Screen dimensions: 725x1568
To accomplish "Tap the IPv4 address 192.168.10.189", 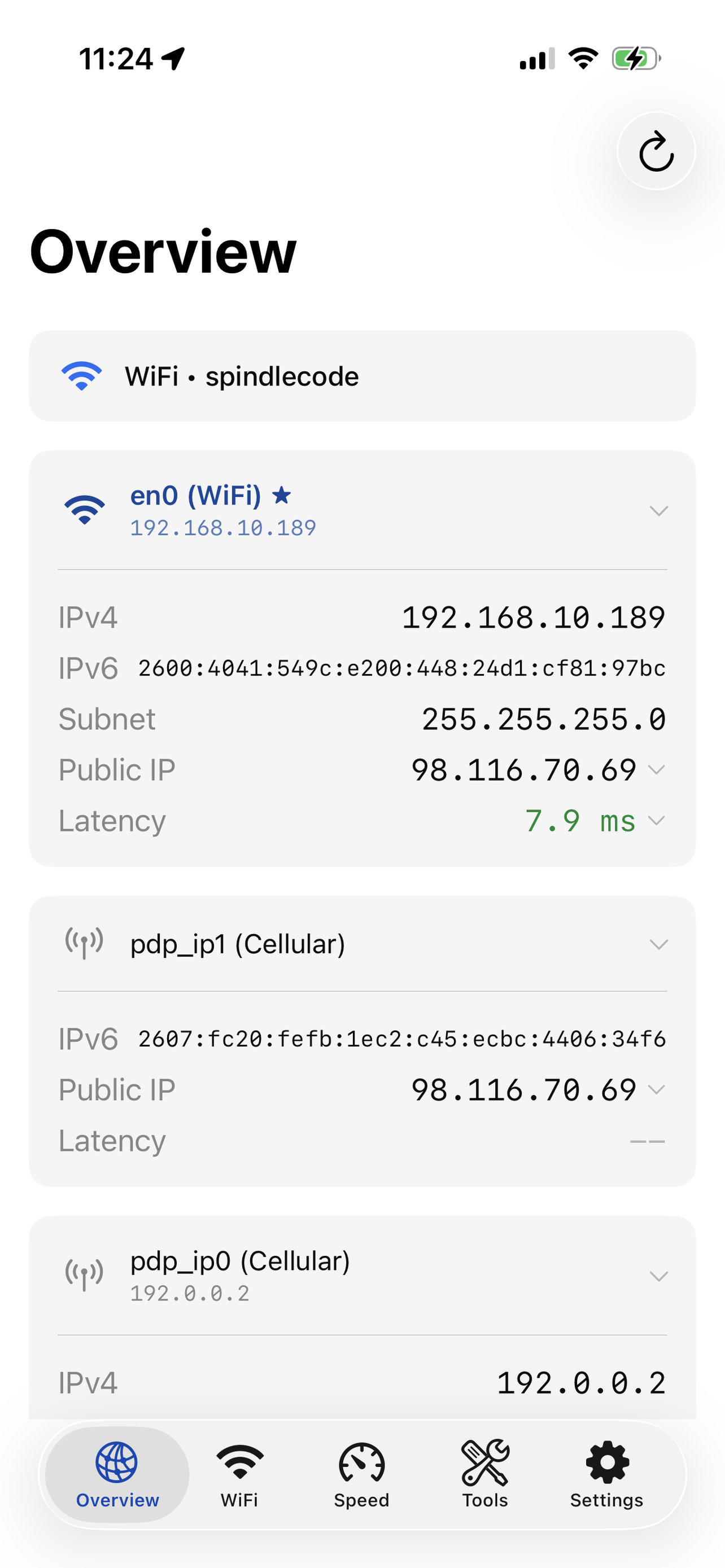I will pos(533,617).
